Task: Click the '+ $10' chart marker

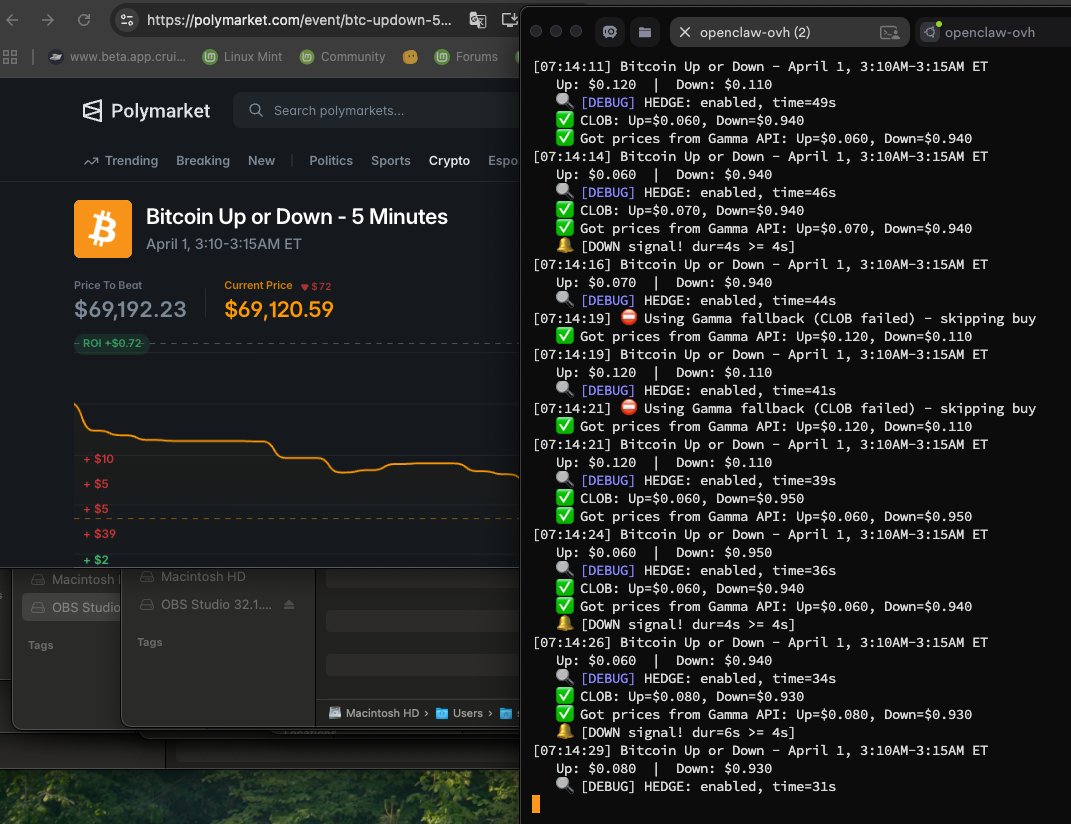Action: (98, 459)
